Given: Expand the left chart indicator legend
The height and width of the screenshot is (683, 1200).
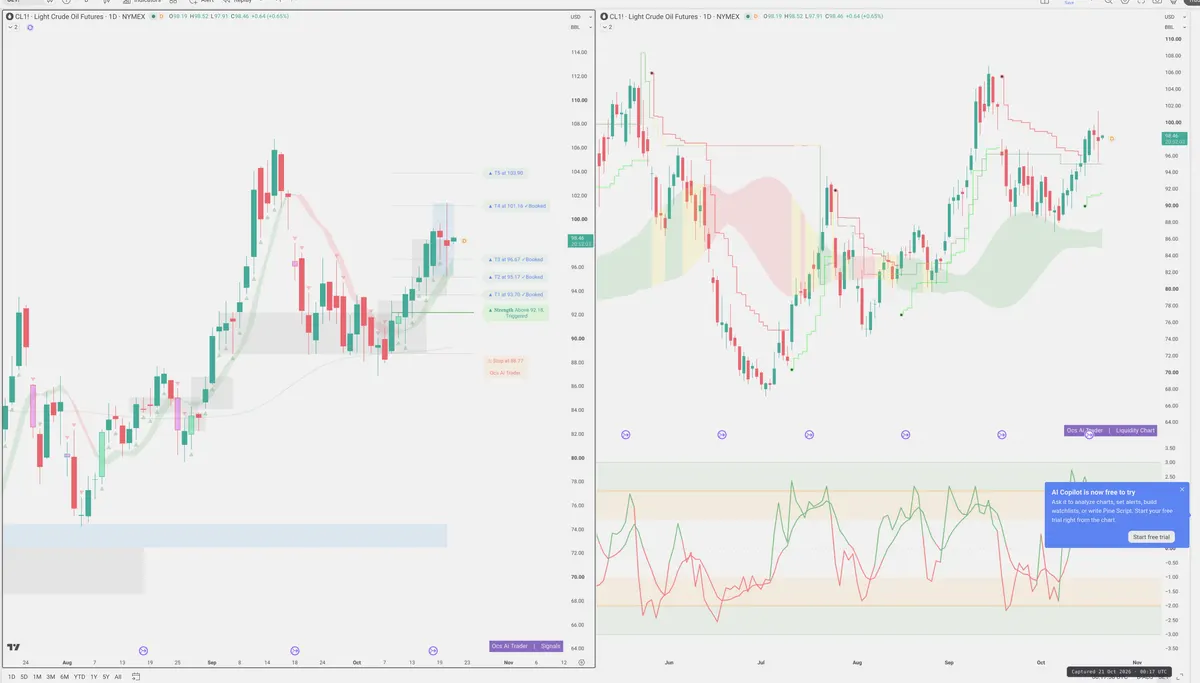Looking at the screenshot, I should (13, 27).
